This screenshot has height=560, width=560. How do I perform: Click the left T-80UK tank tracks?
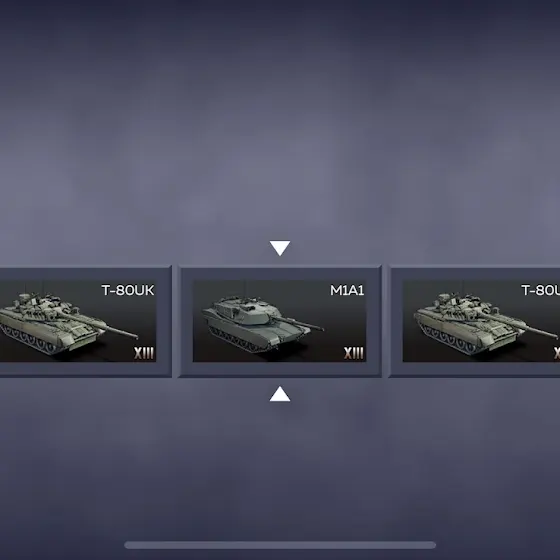(x=32, y=340)
